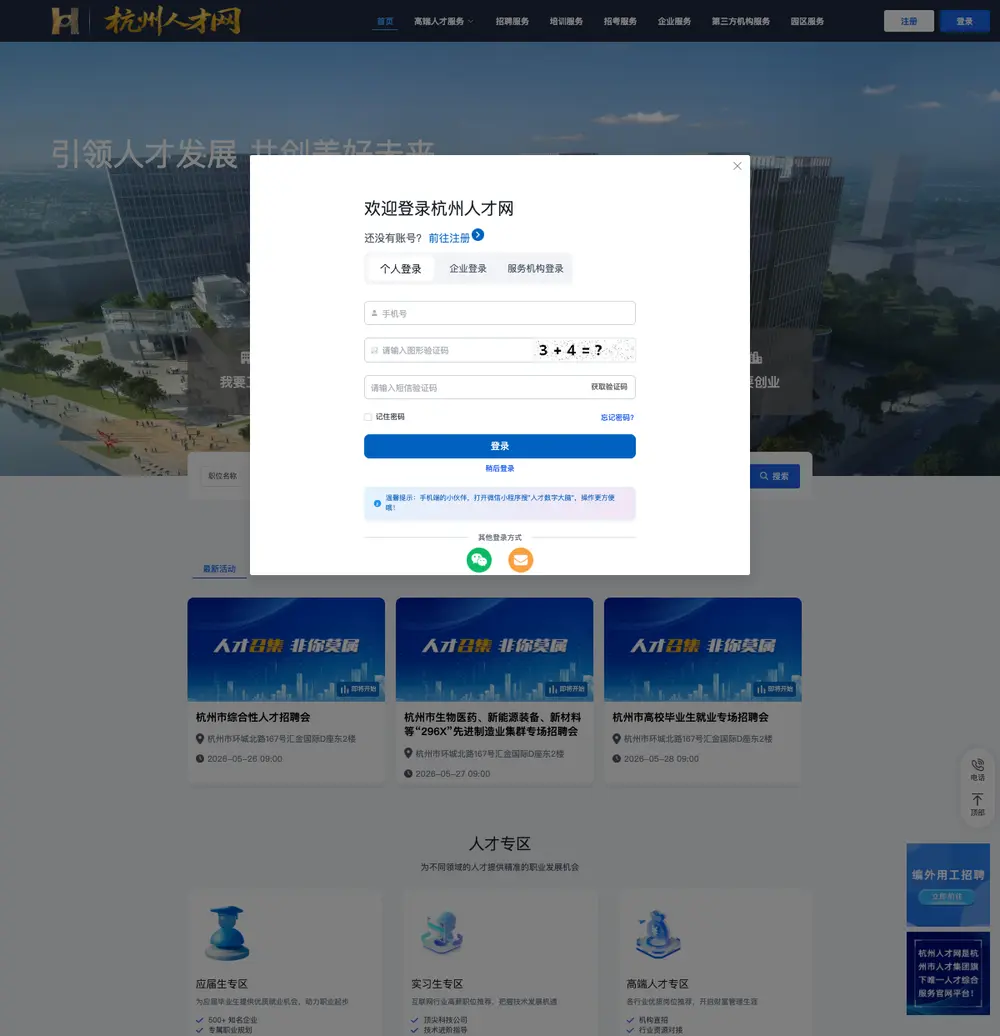The height and width of the screenshot is (1036, 1000).
Task: Close the login dialog with X
Action: click(x=737, y=166)
